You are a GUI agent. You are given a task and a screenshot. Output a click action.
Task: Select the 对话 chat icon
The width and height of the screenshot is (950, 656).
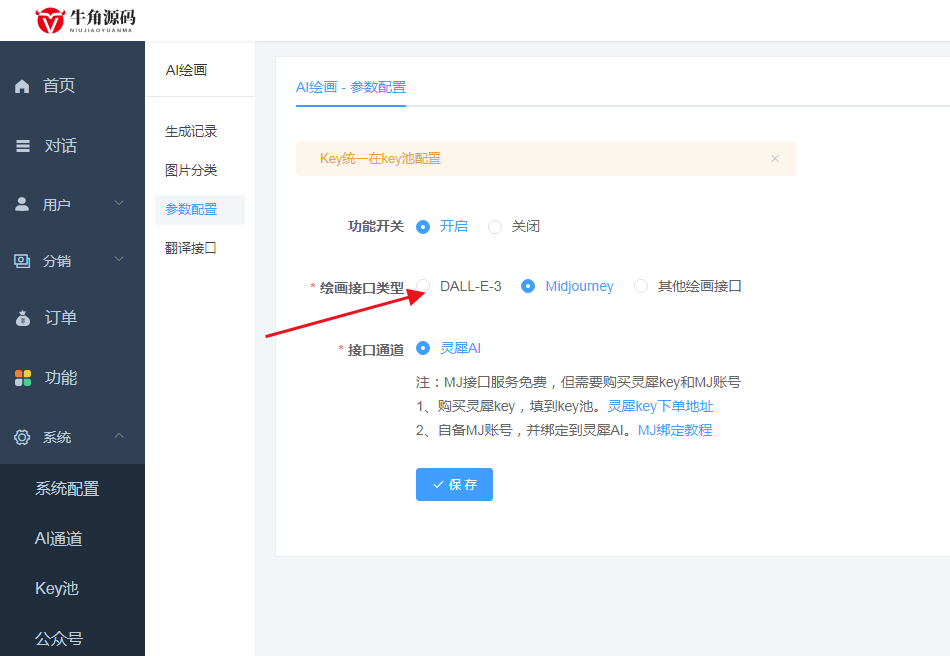(21, 144)
